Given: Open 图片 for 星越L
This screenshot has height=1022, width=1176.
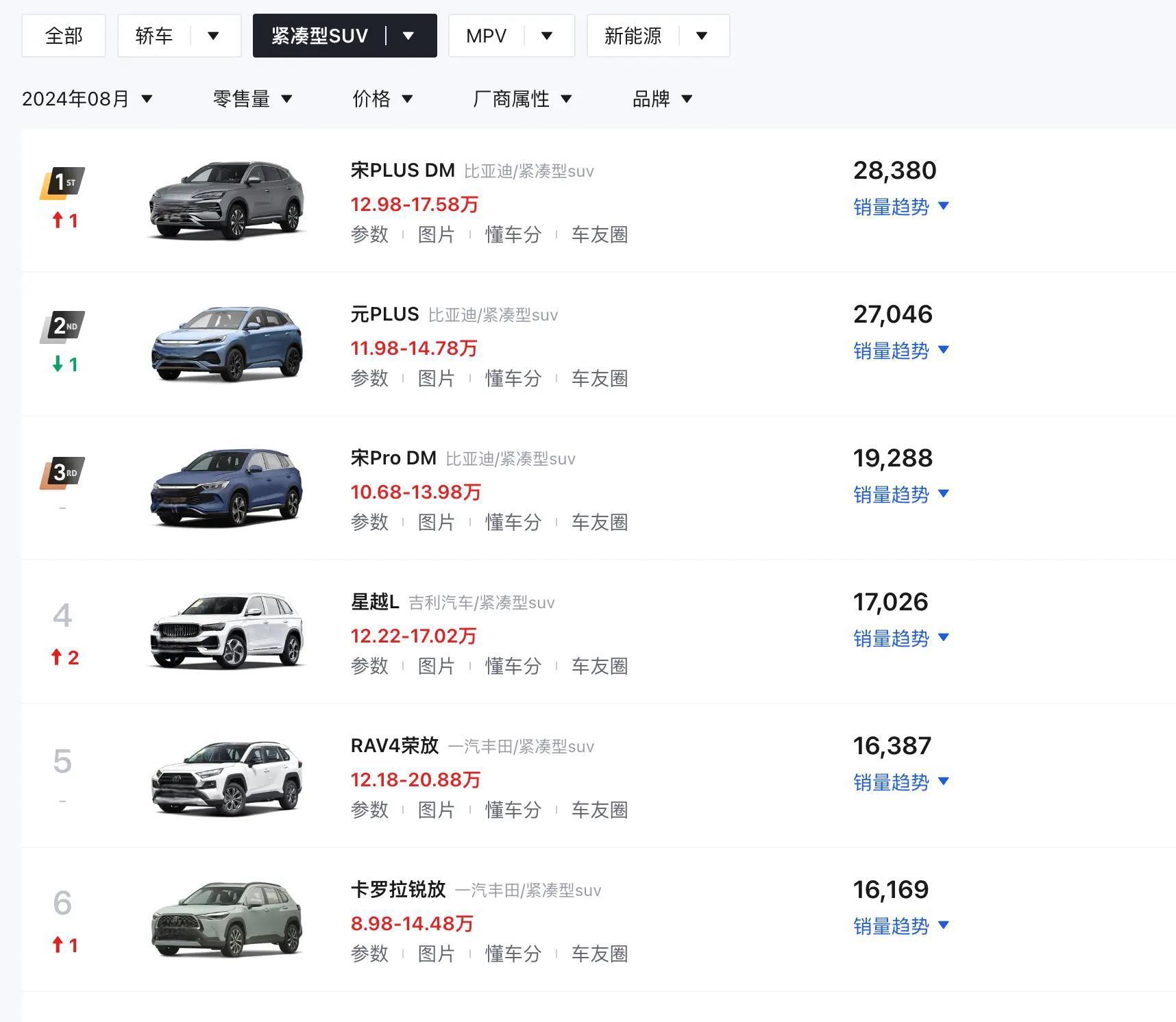Looking at the screenshot, I should click(x=437, y=666).
